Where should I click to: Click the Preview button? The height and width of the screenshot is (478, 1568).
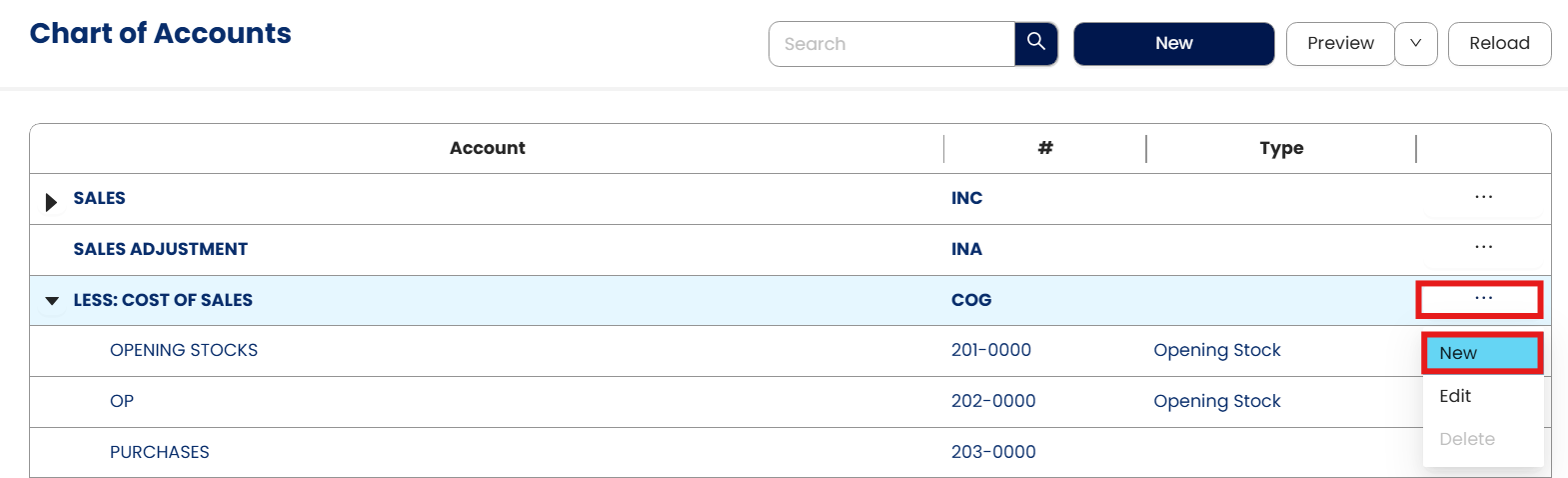click(x=1339, y=44)
